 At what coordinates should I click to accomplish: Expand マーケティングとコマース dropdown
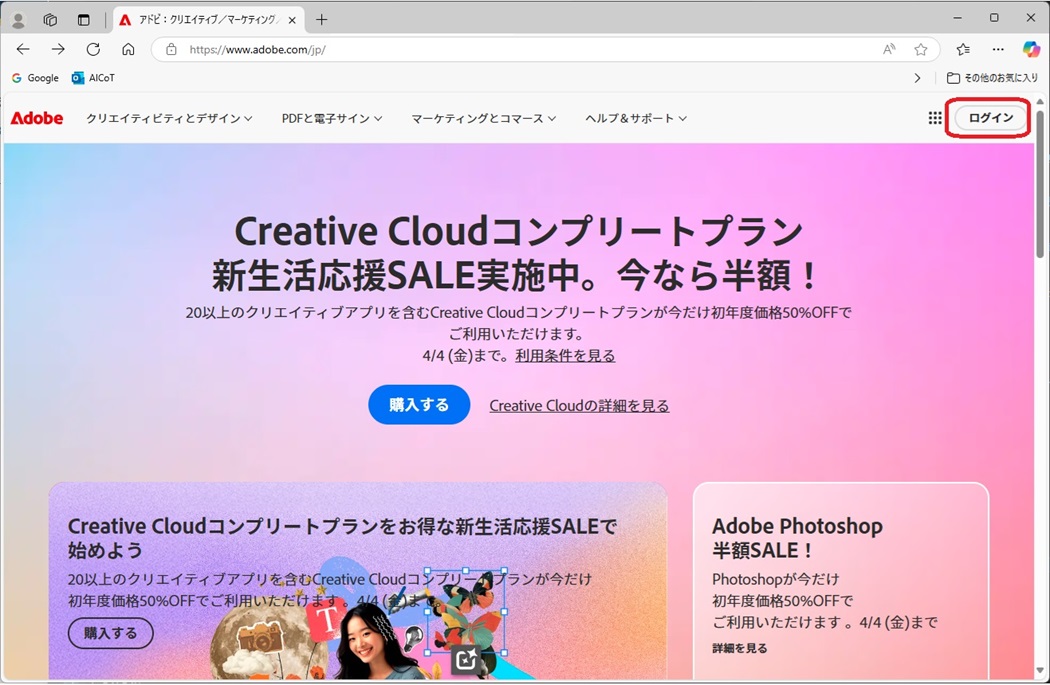point(483,118)
